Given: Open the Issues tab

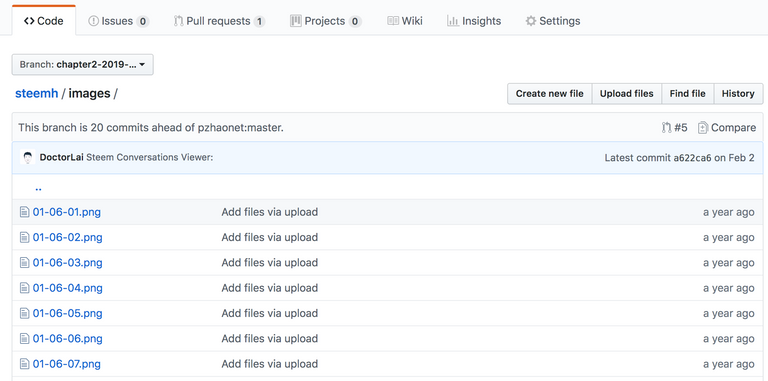Looking at the screenshot, I should (x=118, y=21).
